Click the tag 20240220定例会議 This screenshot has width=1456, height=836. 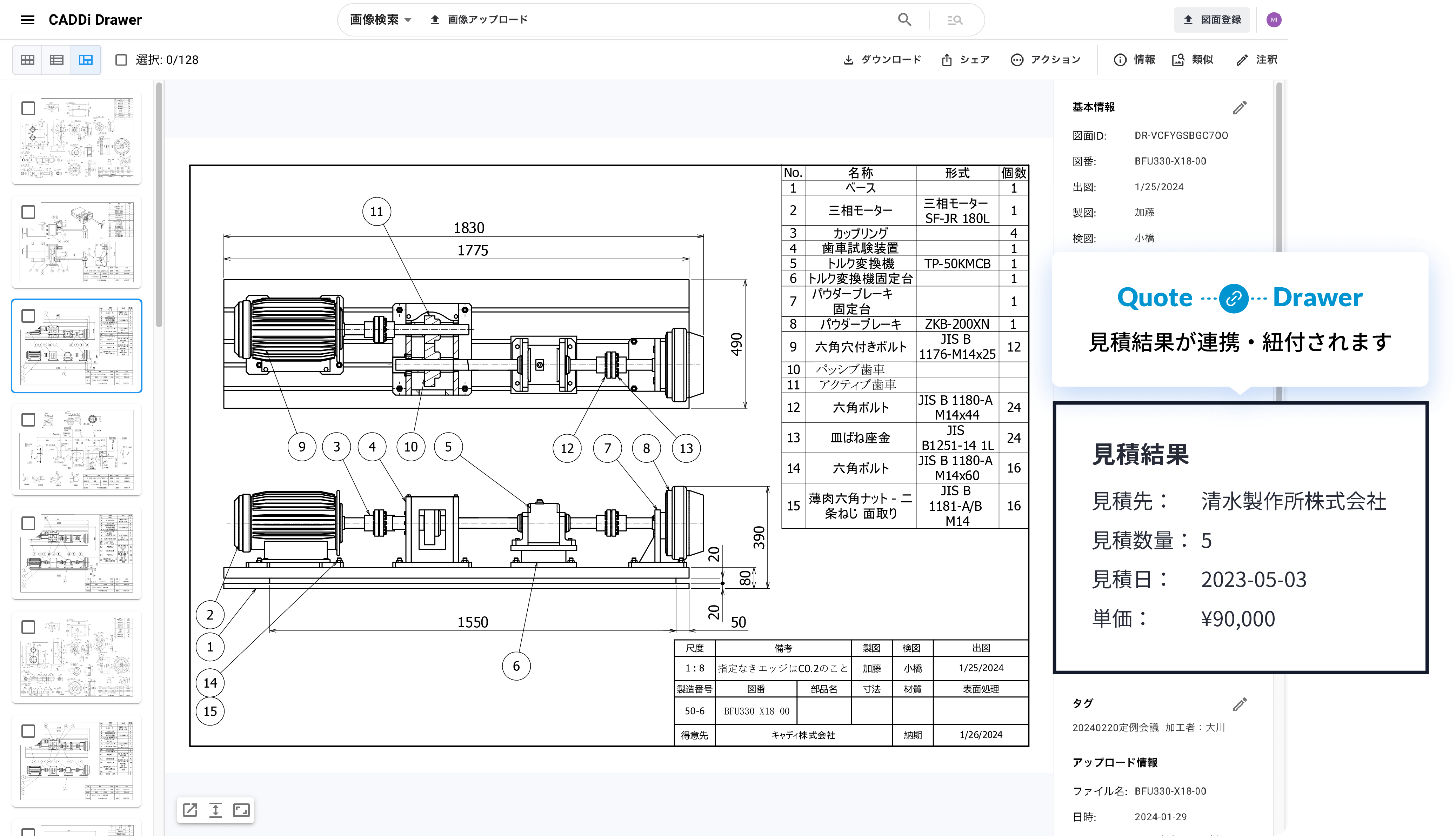pos(1116,728)
